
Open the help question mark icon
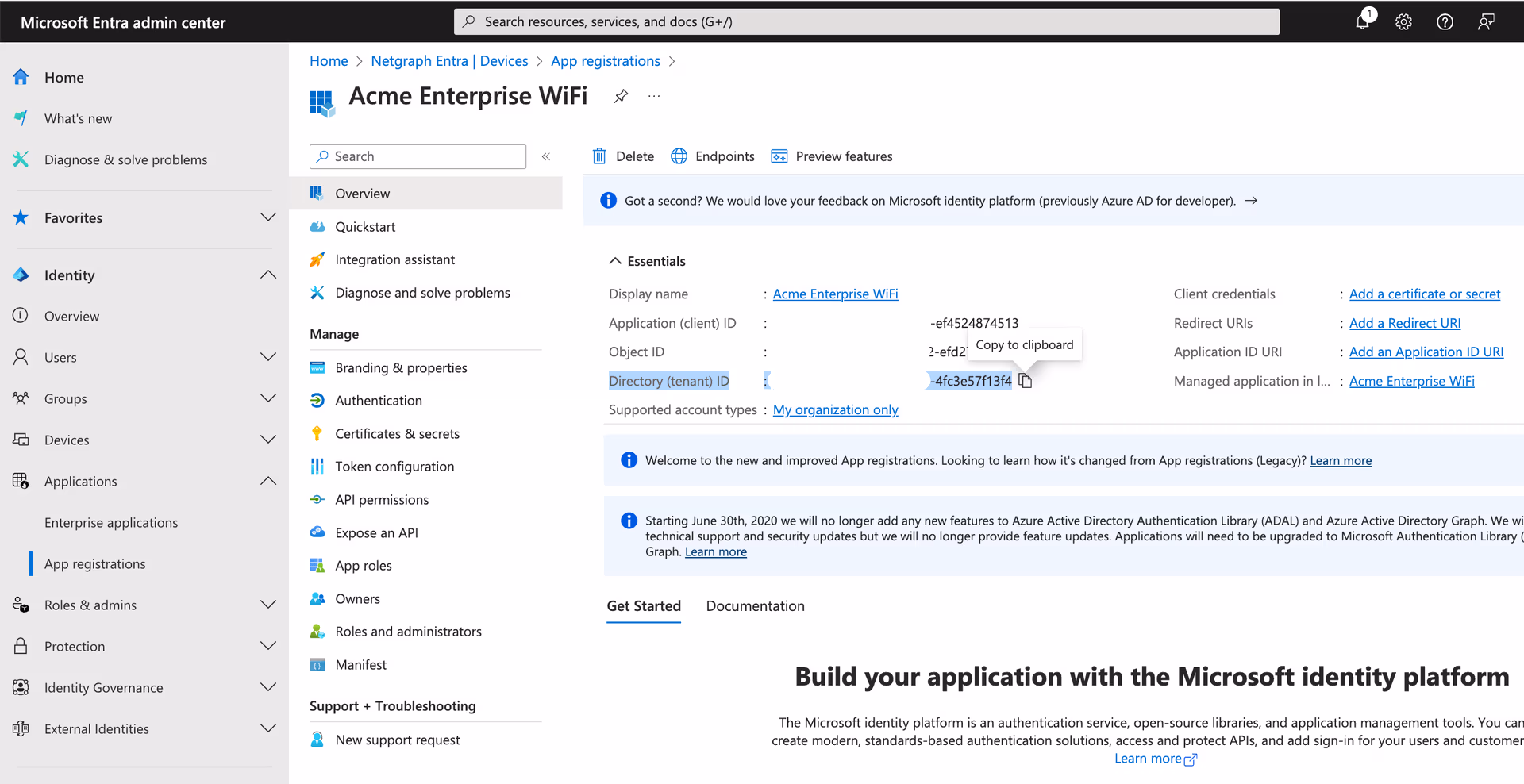[1445, 21]
